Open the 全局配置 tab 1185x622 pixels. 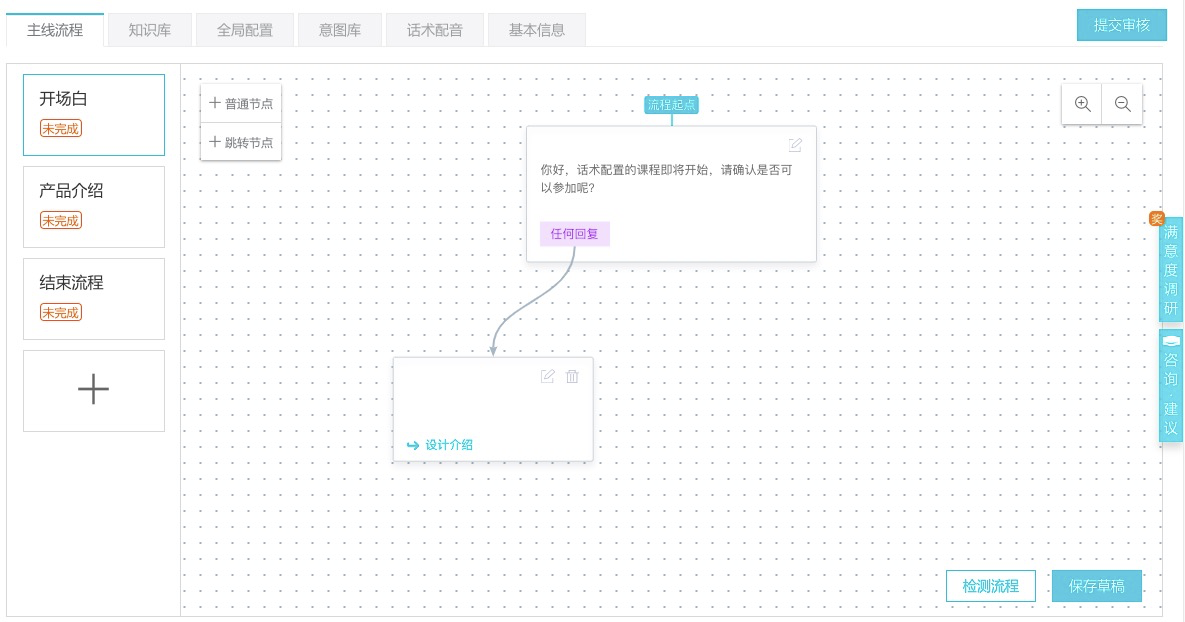(x=245, y=30)
